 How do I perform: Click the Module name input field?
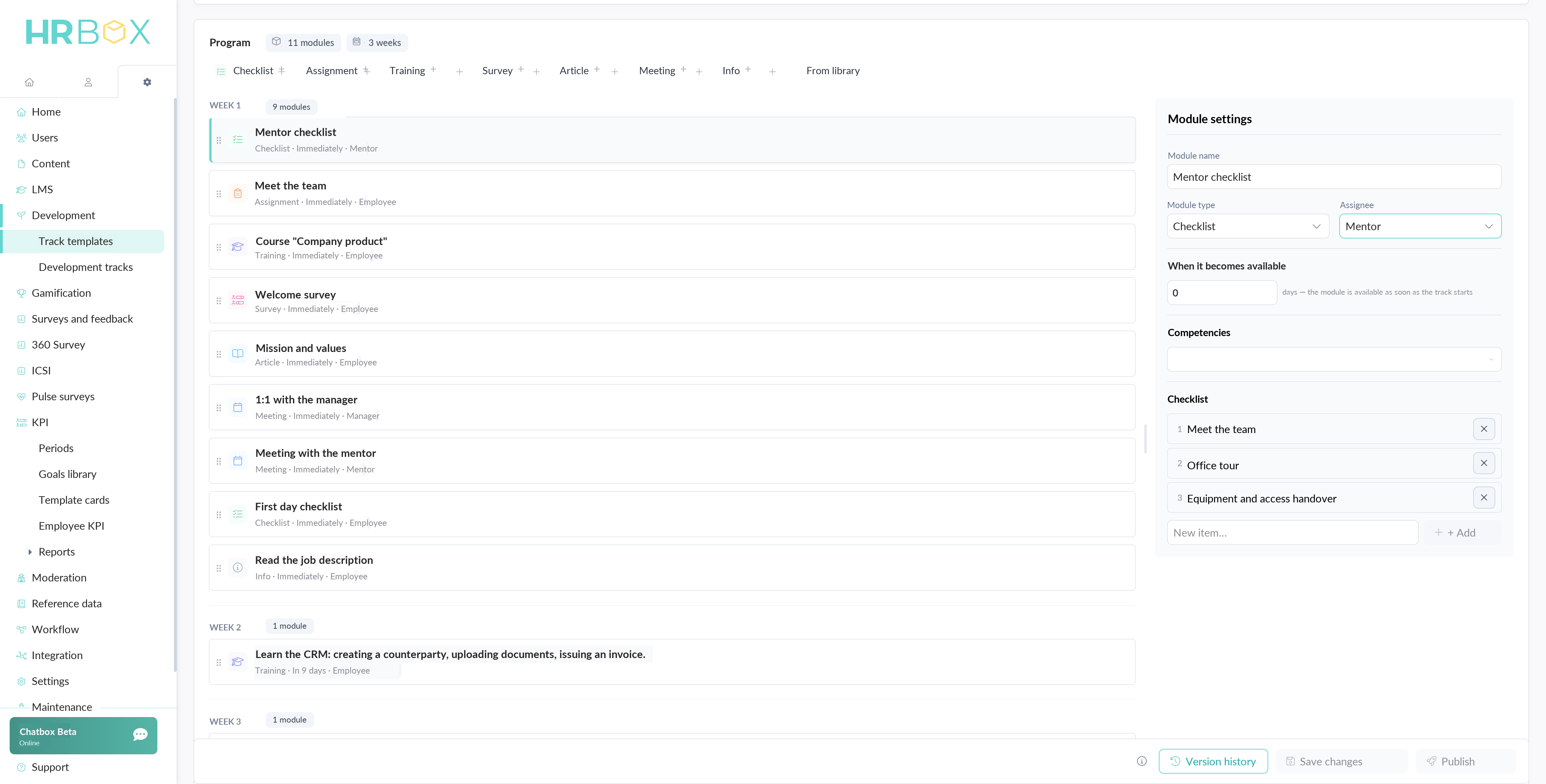point(1333,177)
